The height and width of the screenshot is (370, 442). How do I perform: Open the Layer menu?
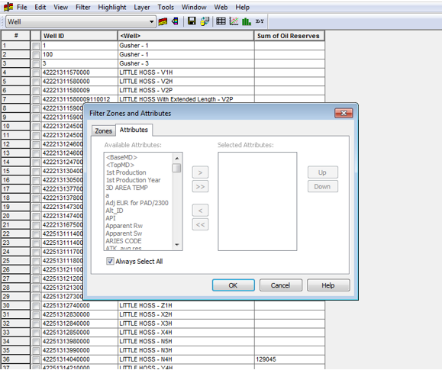[142, 7]
